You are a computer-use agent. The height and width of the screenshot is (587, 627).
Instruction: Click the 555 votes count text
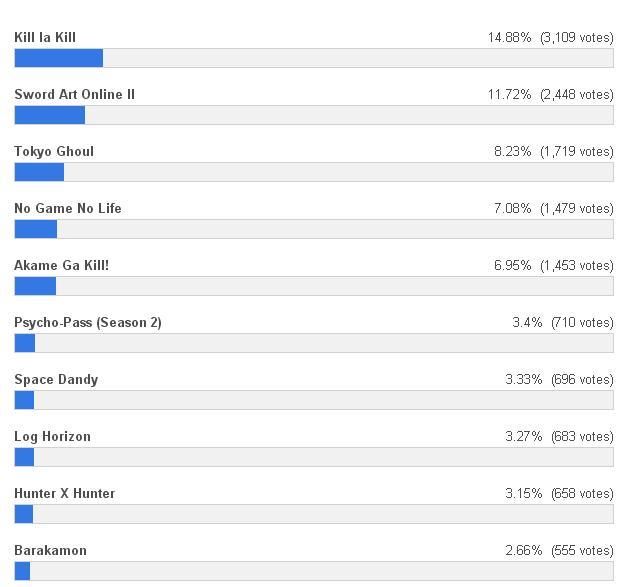click(582, 551)
